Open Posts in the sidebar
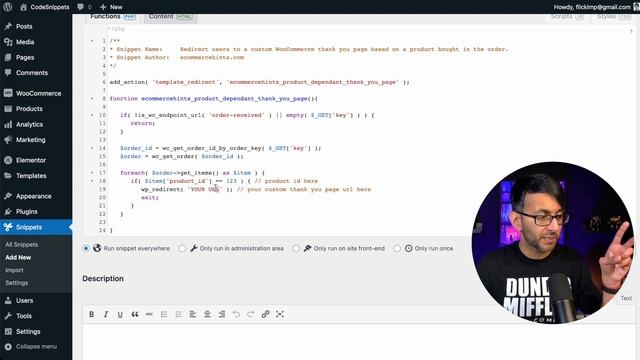This screenshot has height=360, width=640. click(x=24, y=27)
